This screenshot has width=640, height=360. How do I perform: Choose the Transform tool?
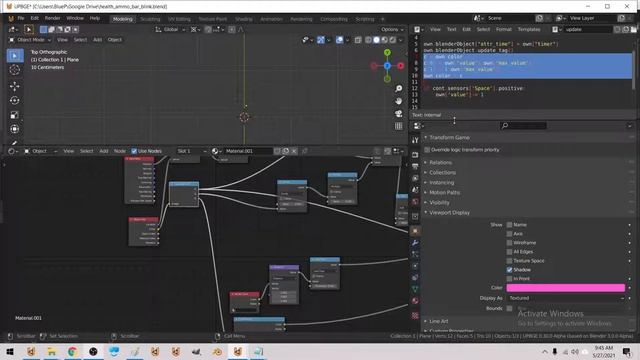[15, 129]
